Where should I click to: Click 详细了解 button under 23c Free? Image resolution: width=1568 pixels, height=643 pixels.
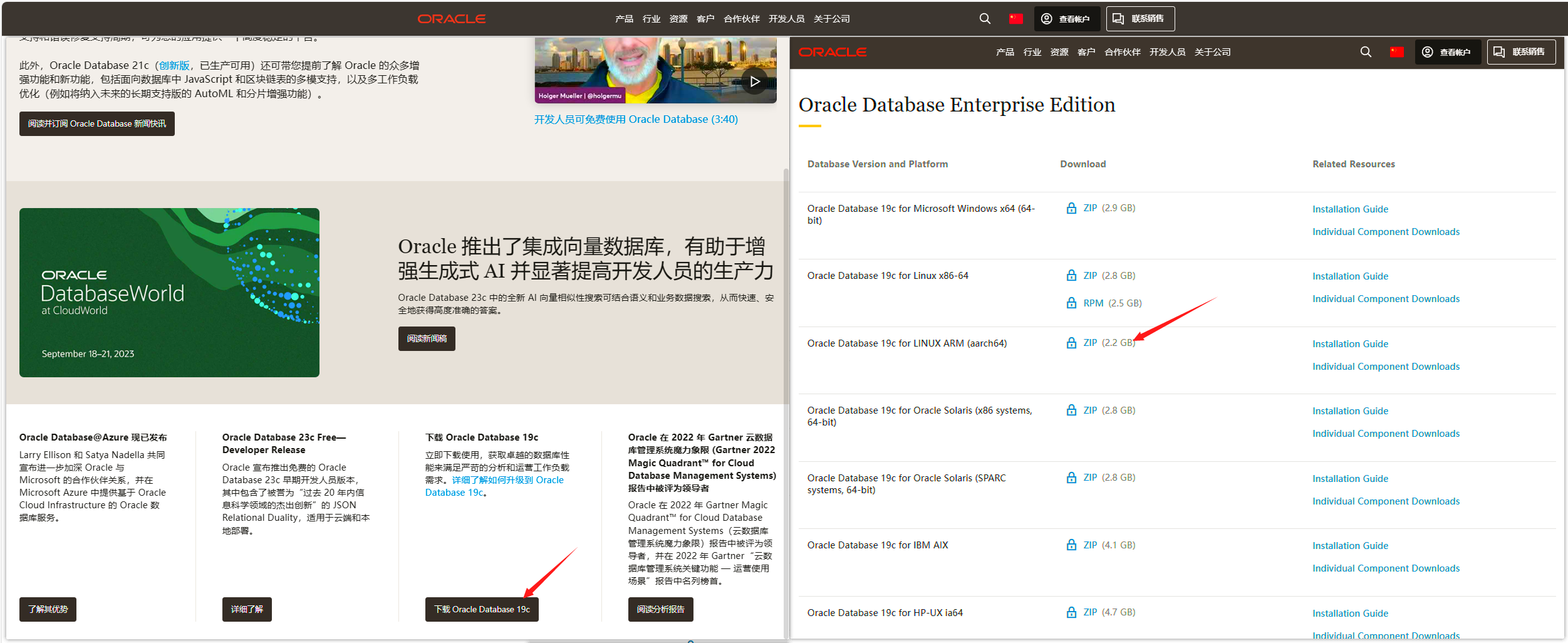(247, 609)
